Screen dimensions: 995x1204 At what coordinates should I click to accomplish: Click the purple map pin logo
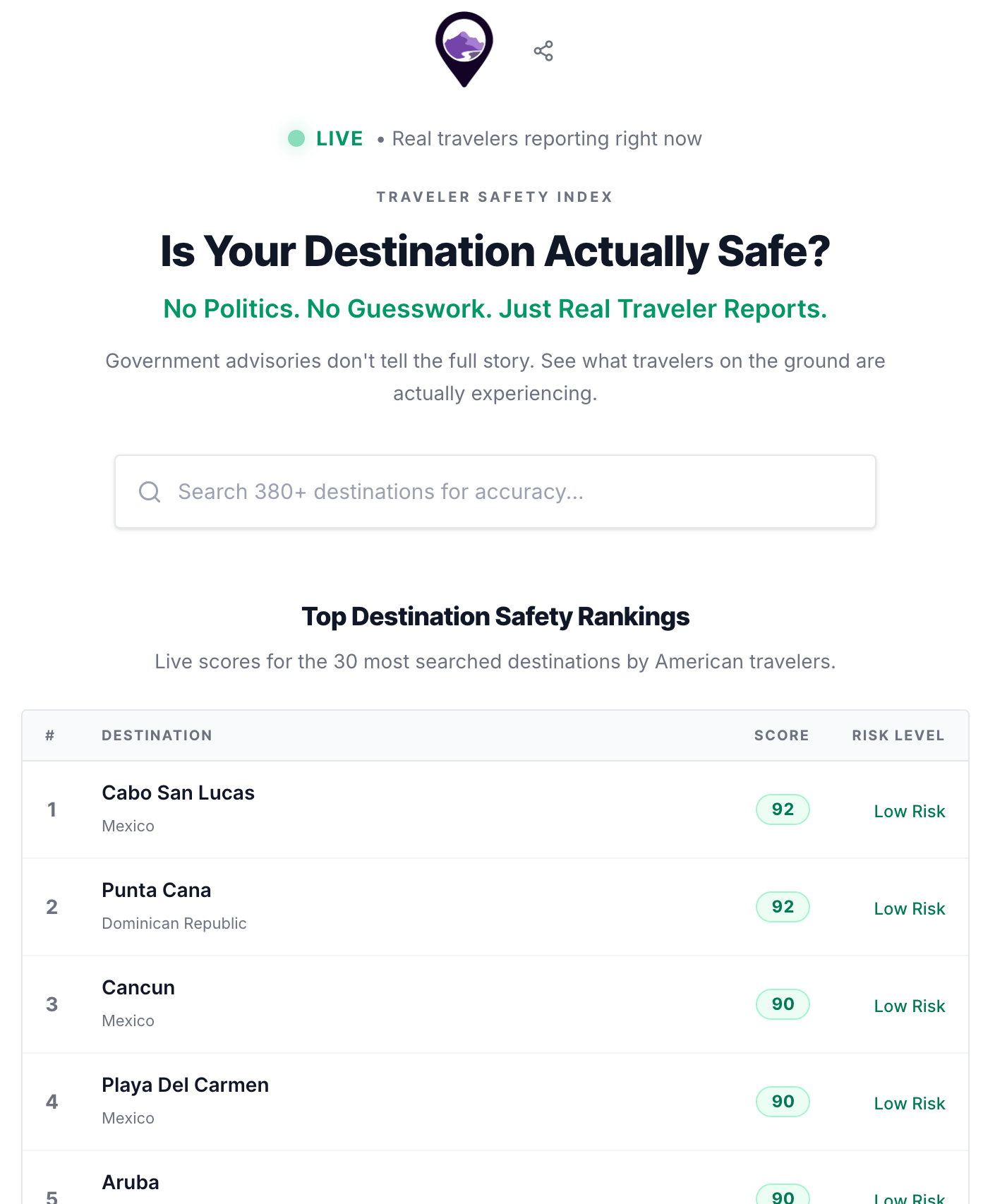point(464,49)
